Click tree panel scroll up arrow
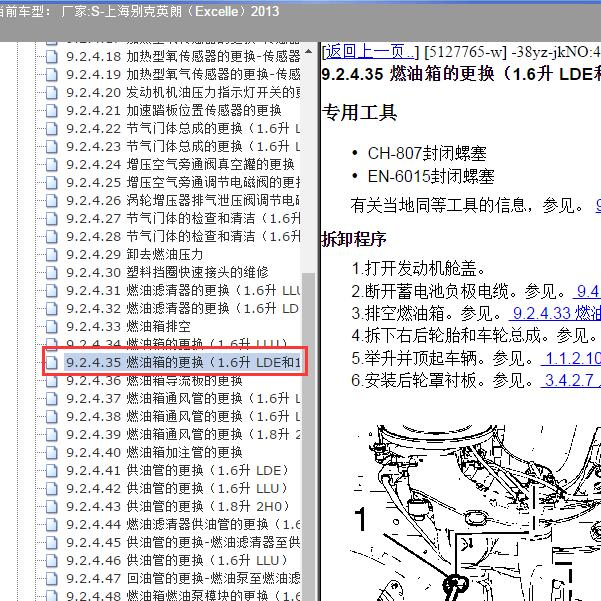 [308, 51]
